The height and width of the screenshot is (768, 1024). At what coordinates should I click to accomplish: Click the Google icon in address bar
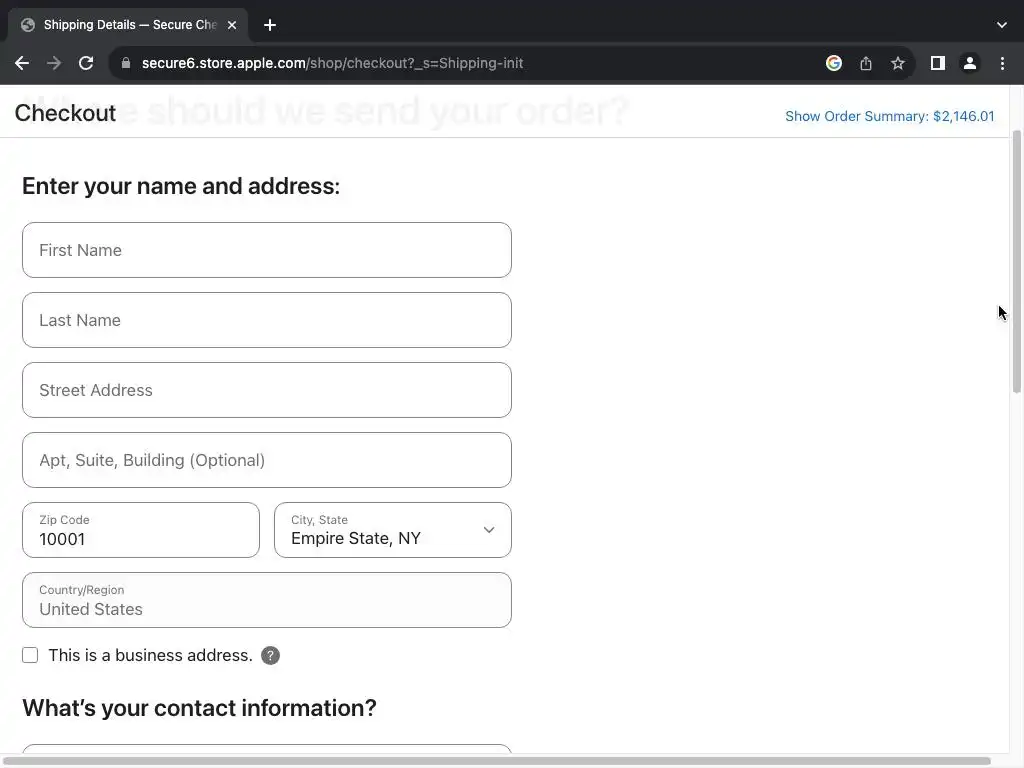(834, 63)
